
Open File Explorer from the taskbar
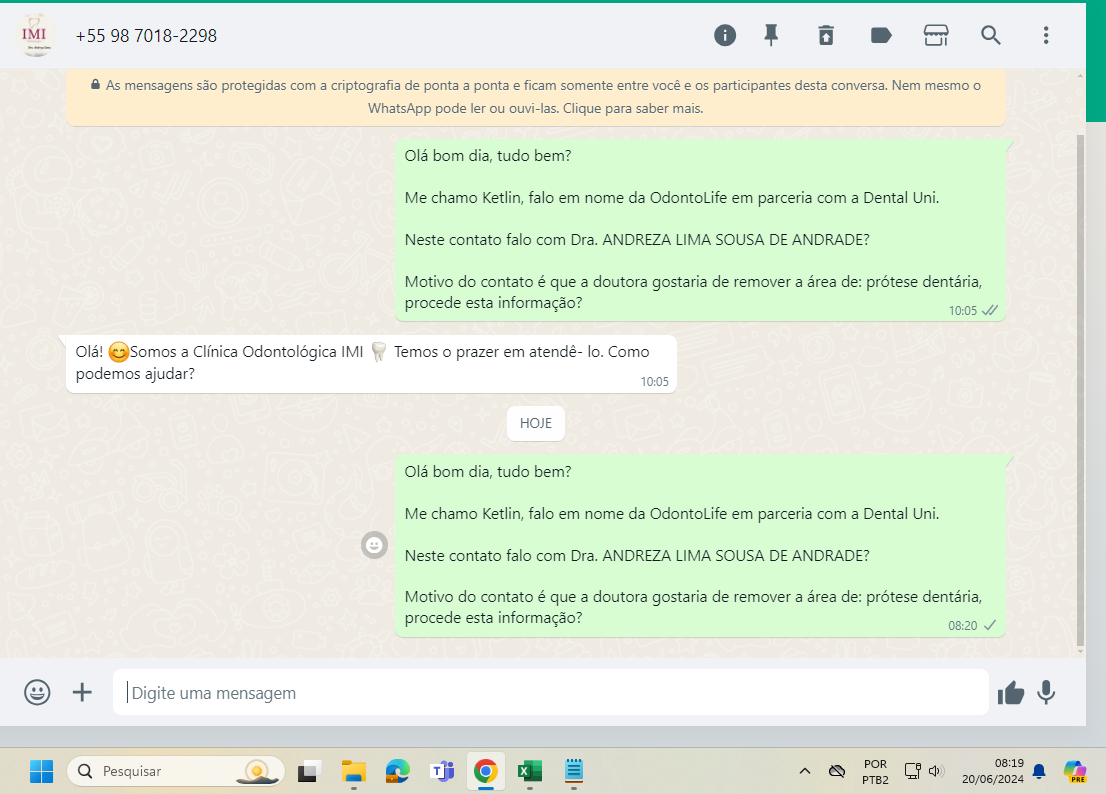(353, 771)
